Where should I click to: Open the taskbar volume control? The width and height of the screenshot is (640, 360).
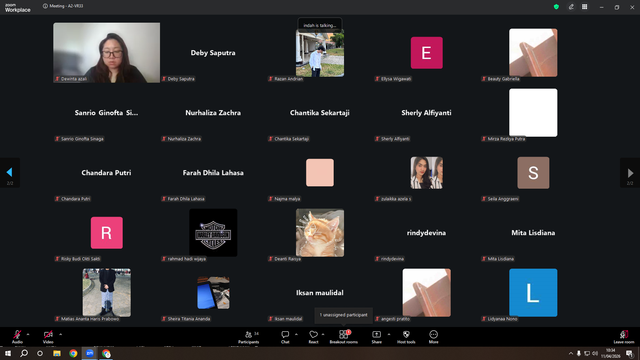point(595,353)
